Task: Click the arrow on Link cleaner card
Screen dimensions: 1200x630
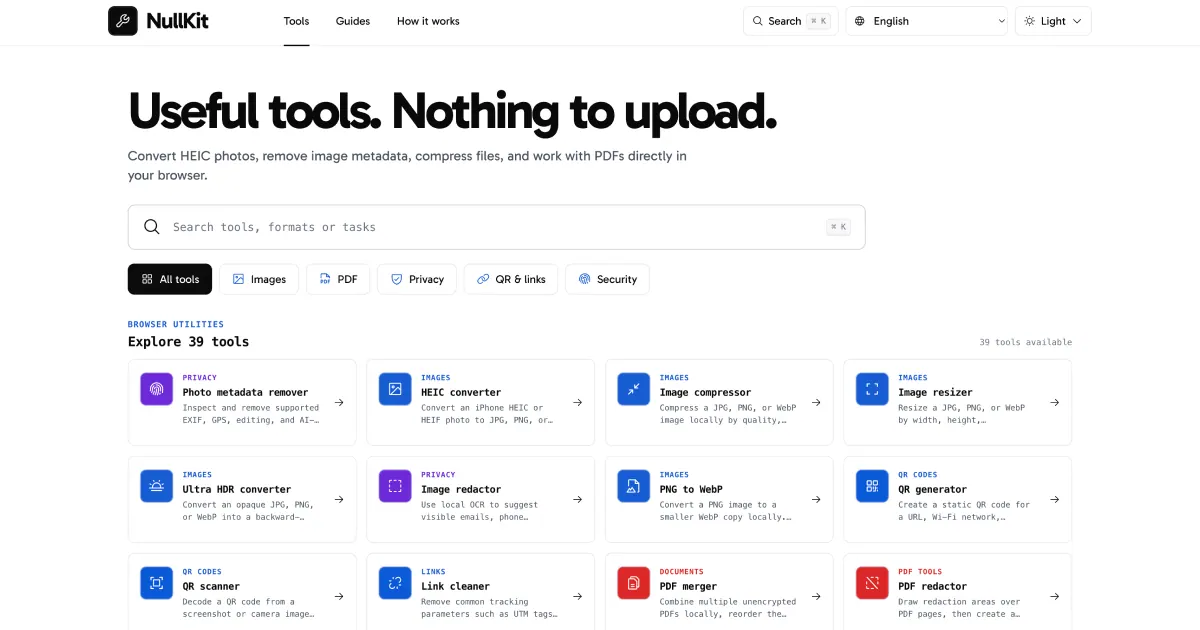Action: (577, 596)
